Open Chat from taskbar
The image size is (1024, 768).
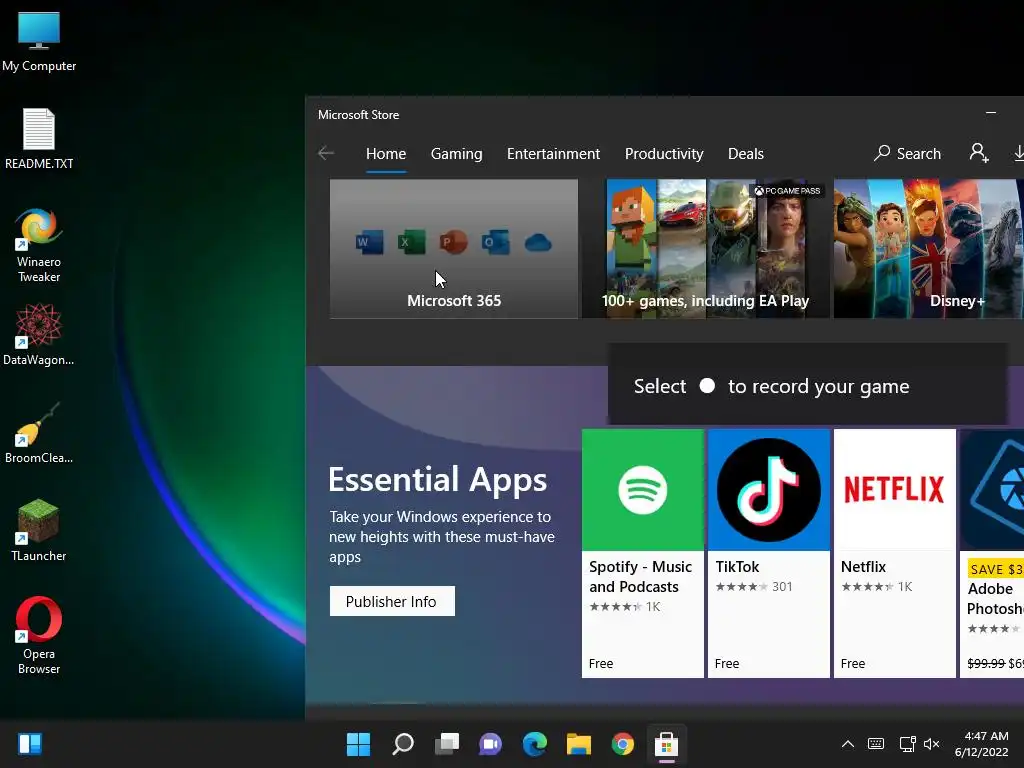pyautogui.click(x=490, y=744)
